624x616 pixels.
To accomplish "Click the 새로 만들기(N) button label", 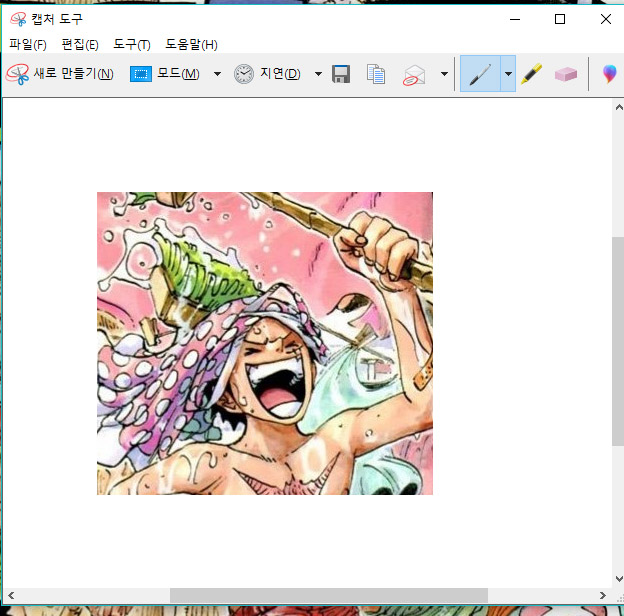I will pyautogui.click(x=74, y=74).
